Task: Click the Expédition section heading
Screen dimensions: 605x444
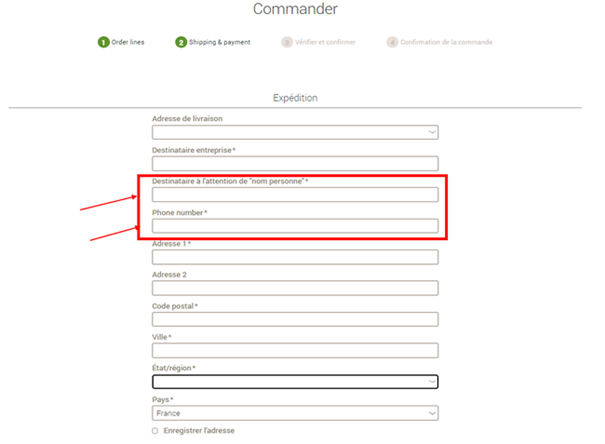Action: [x=295, y=98]
